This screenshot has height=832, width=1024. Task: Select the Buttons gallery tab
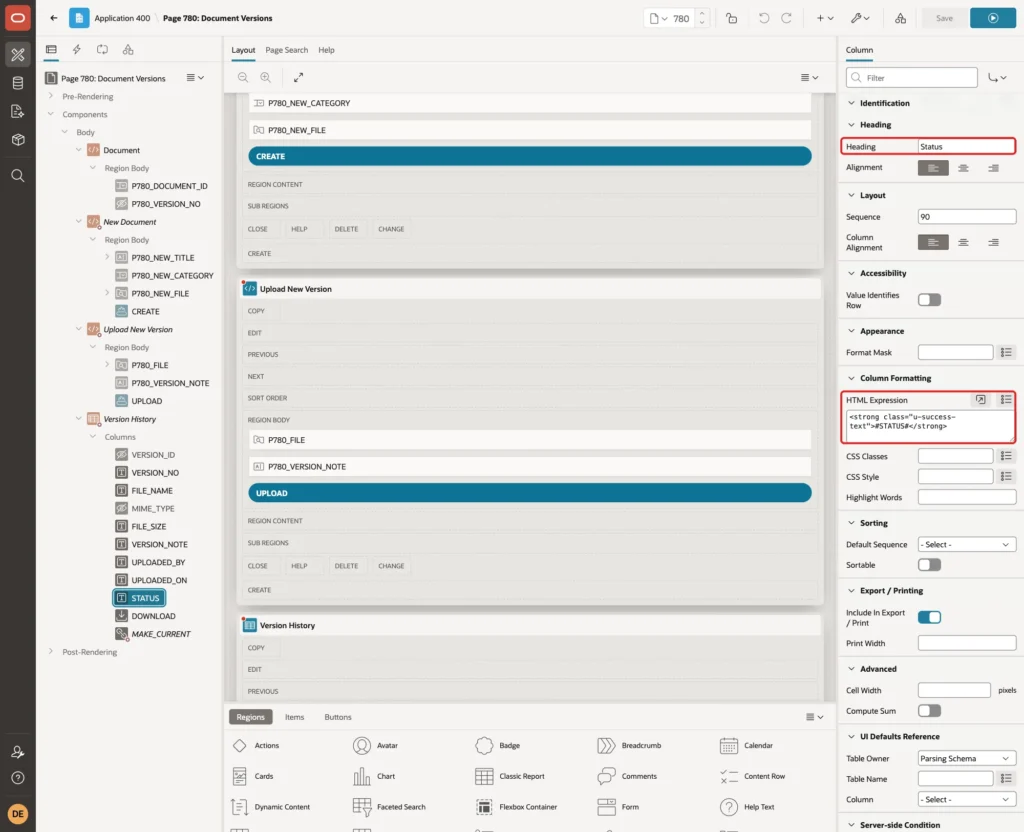338,717
